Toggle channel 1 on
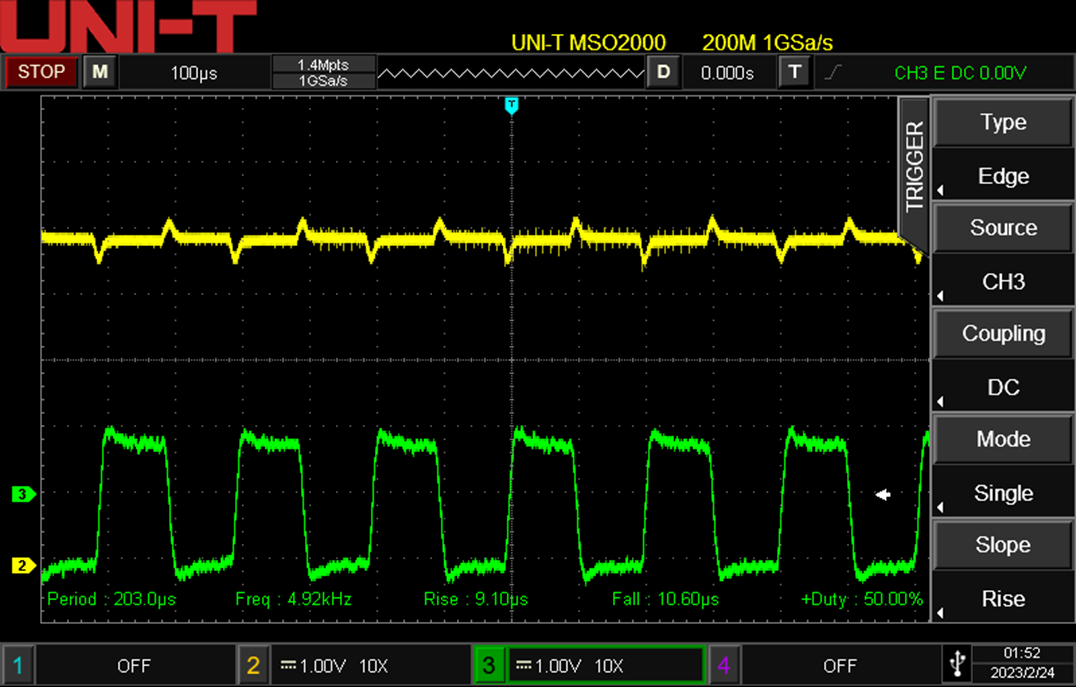Viewport: 1076px width, 687px height. pos(17,665)
